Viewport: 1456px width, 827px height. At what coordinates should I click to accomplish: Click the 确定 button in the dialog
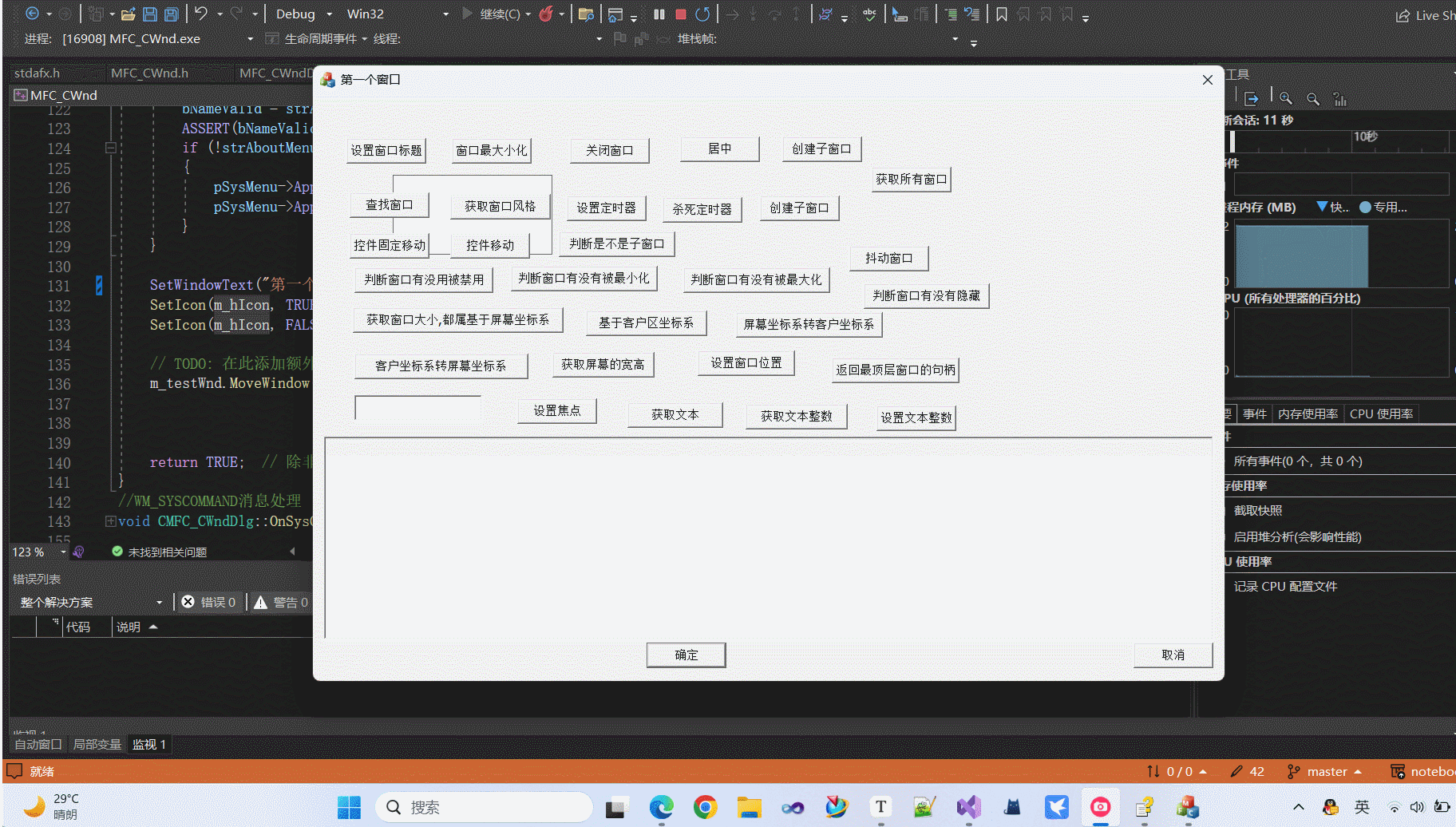[x=685, y=655]
